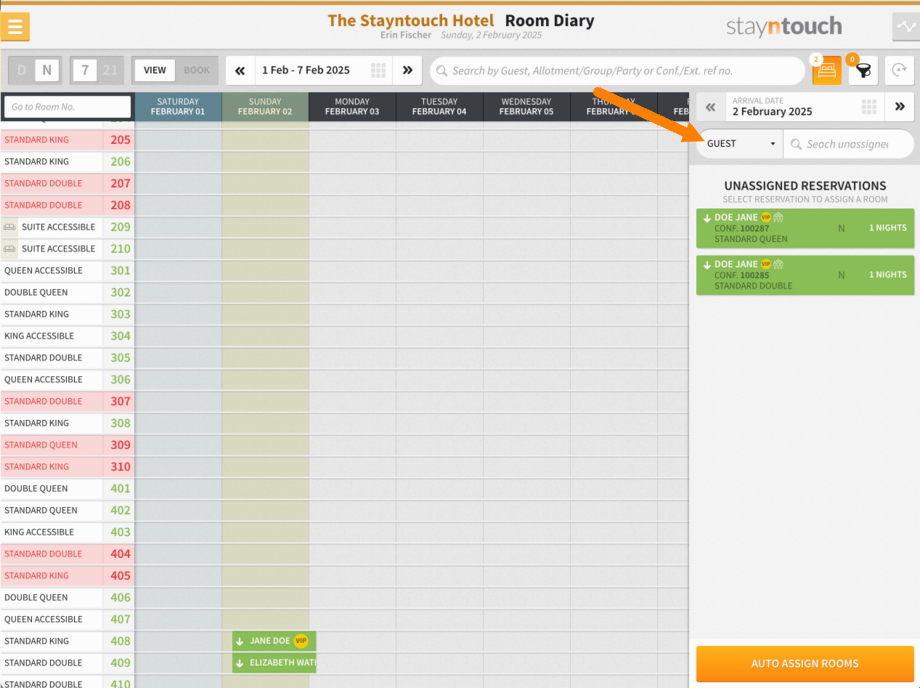Viewport: 920px width, 688px height.
Task: Open the Arrival Date 2 February 2025 picker
Action: (x=805, y=107)
